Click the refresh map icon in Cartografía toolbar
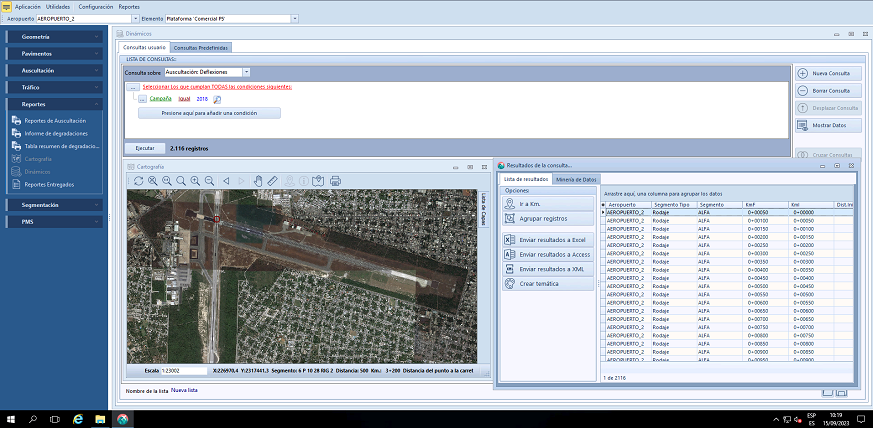Screen dimensions: 873x428 point(138,181)
